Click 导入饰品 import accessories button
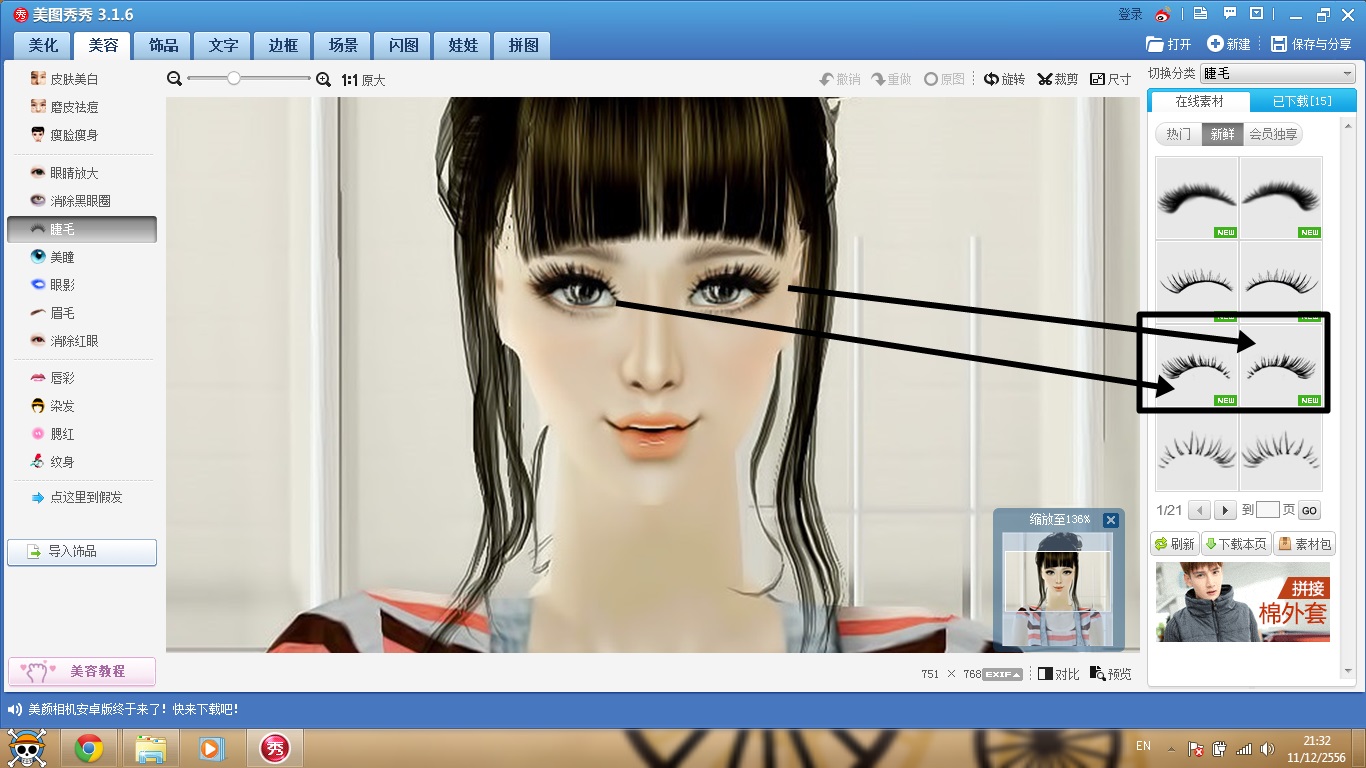 click(82, 552)
